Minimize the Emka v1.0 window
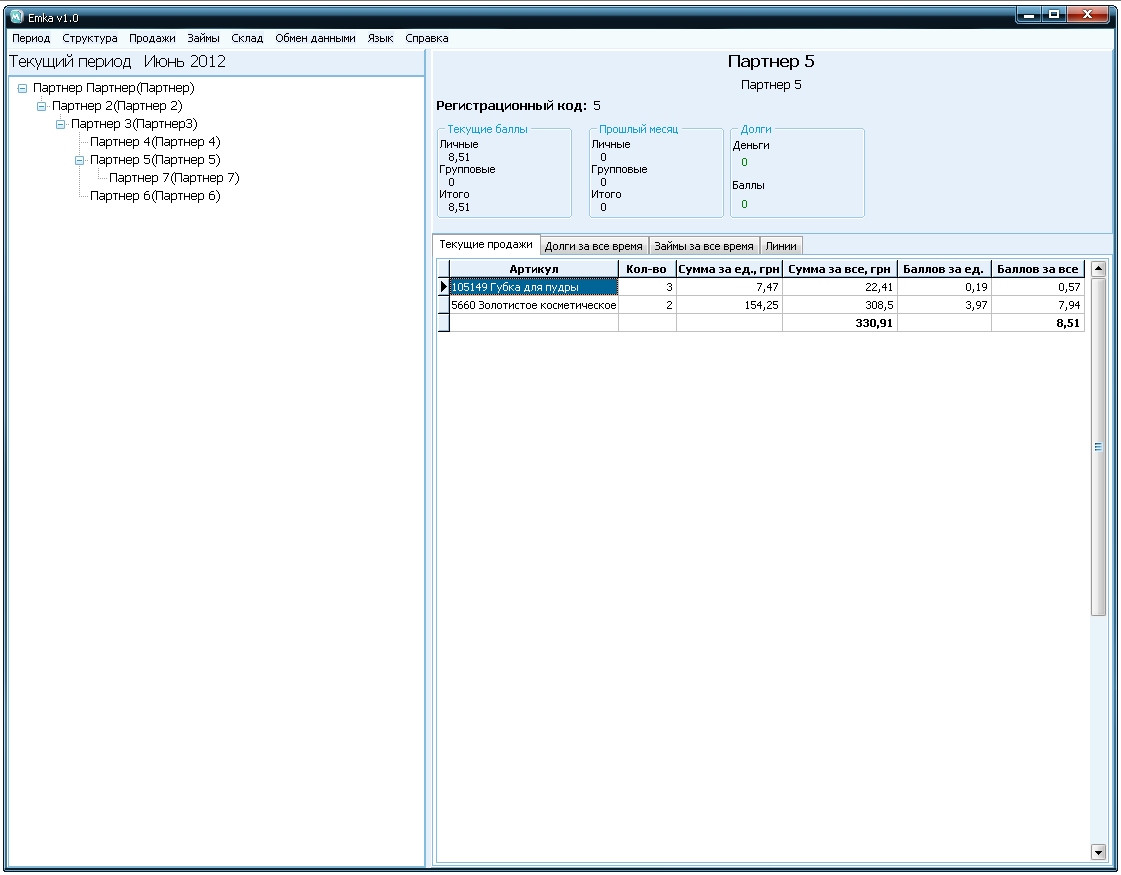The height and width of the screenshot is (875, 1121). (1029, 15)
